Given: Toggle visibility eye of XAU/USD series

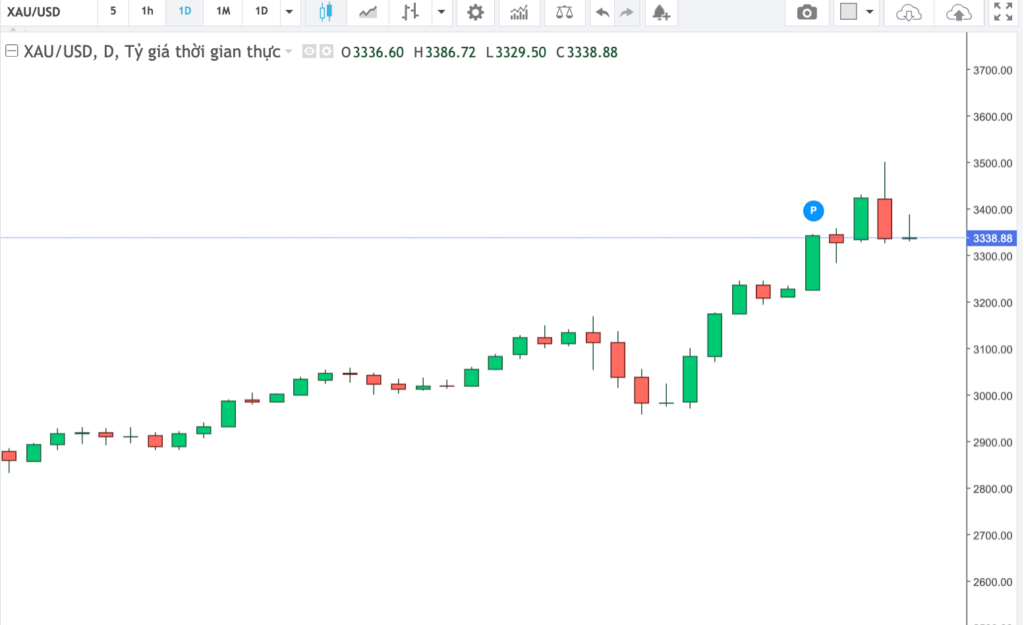Looking at the screenshot, I should pos(309,52).
